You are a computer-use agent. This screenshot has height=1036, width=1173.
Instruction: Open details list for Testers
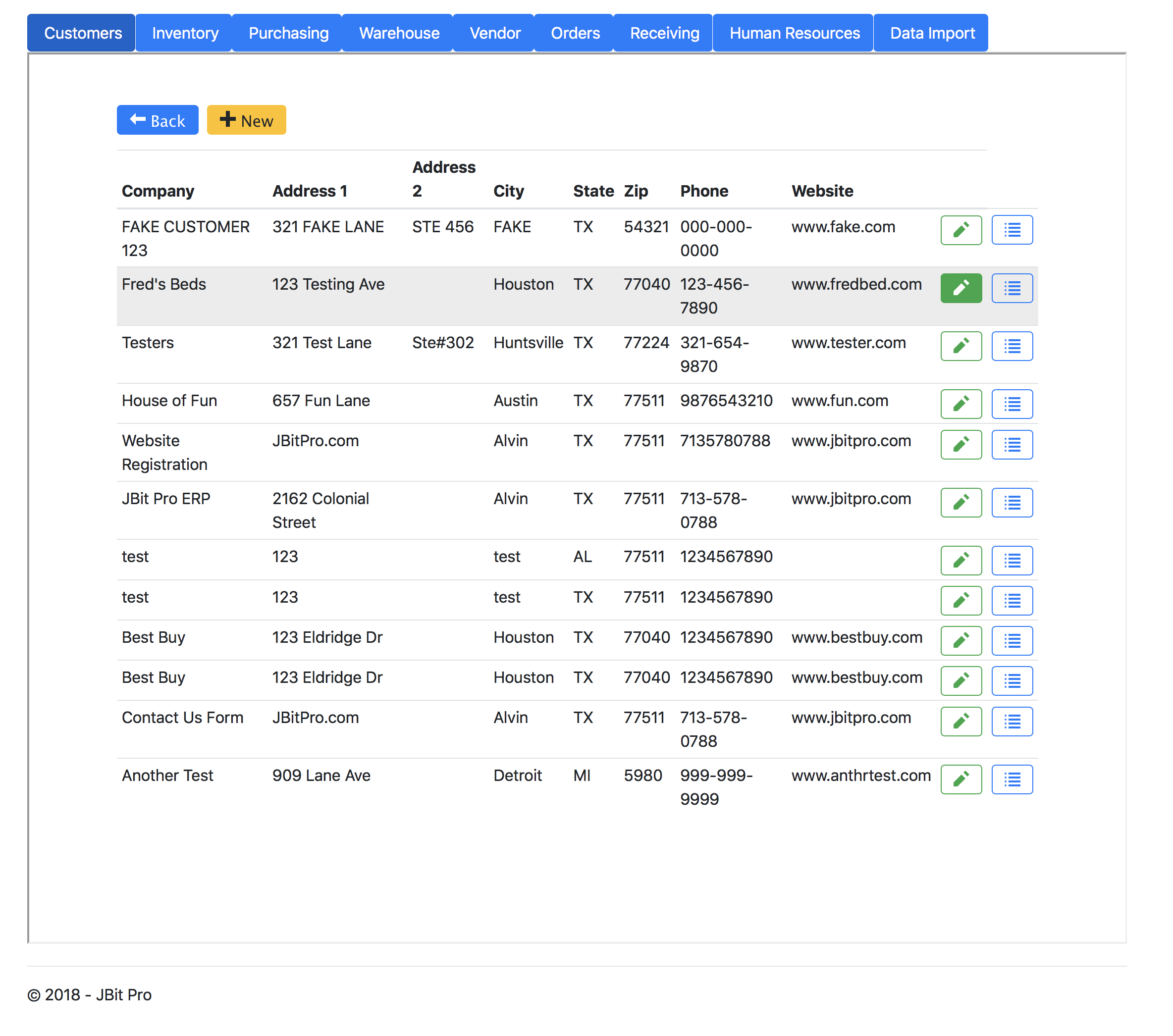click(1013, 346)
